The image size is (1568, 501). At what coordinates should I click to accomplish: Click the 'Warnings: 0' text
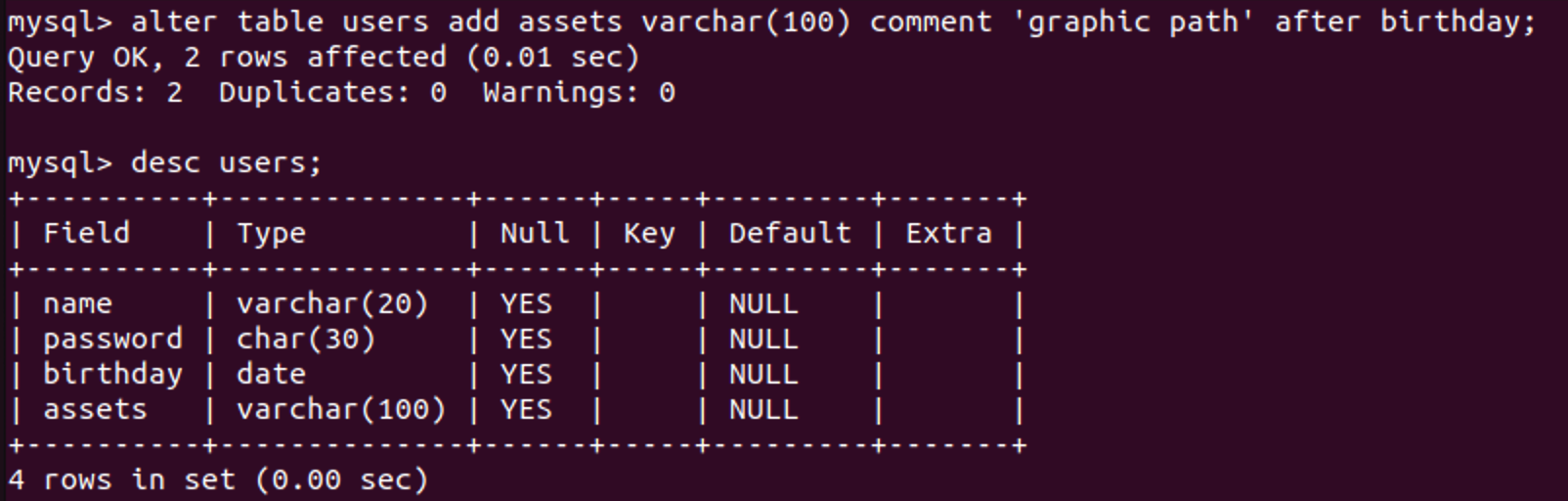point(579,93)
